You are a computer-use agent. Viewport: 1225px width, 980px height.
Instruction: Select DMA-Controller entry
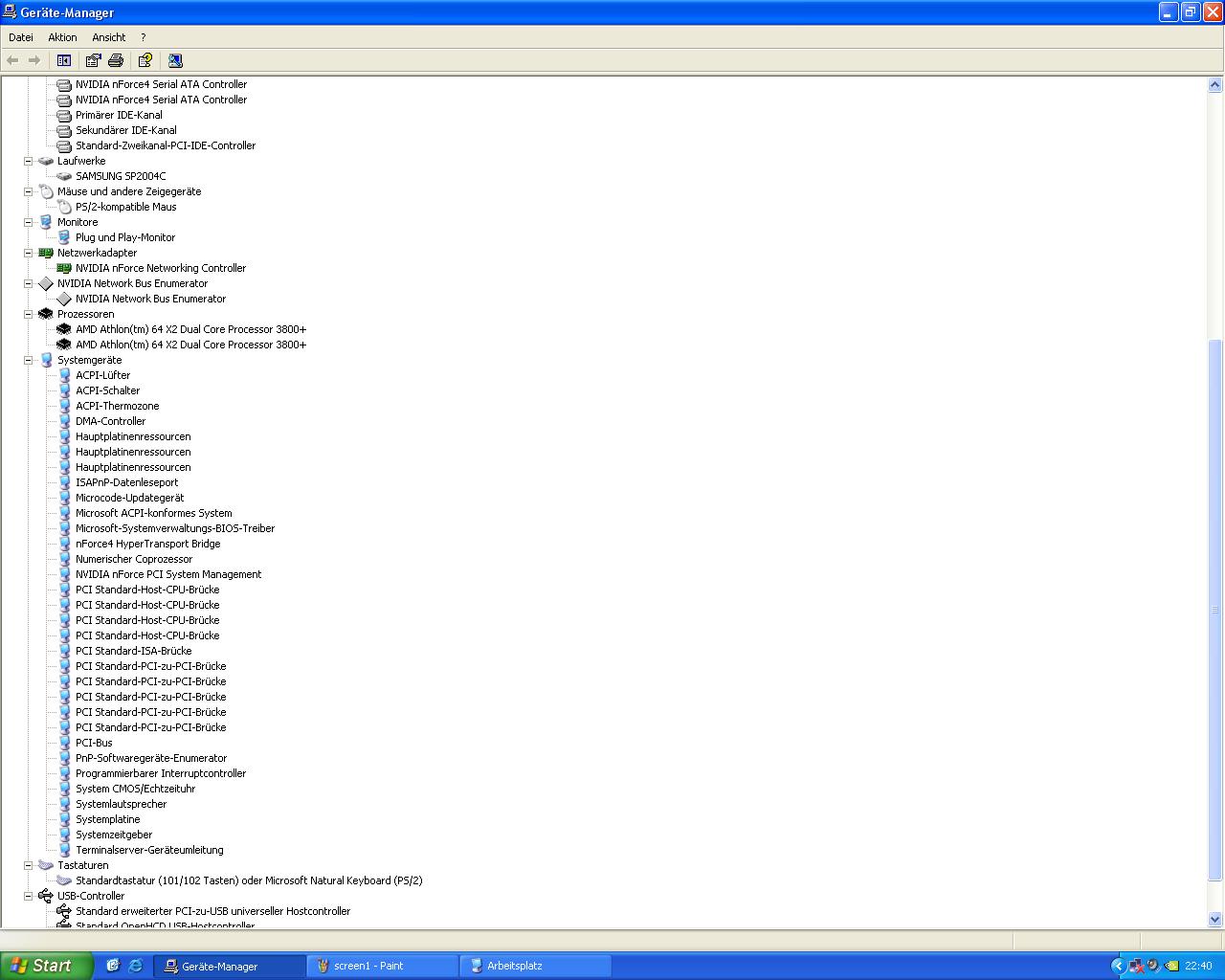coord(110,421)
